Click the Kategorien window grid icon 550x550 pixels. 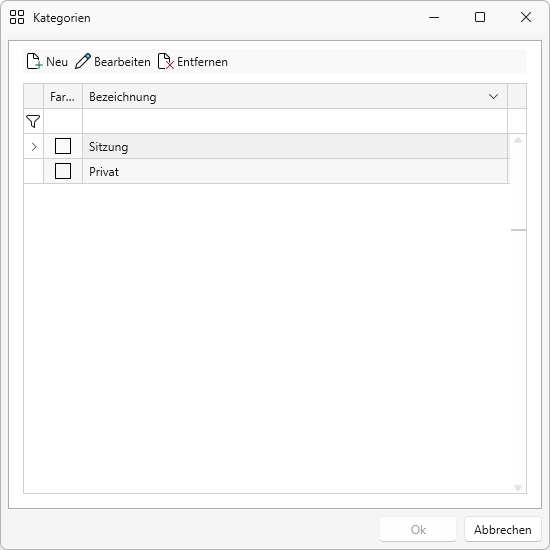(x=17, y=17)
